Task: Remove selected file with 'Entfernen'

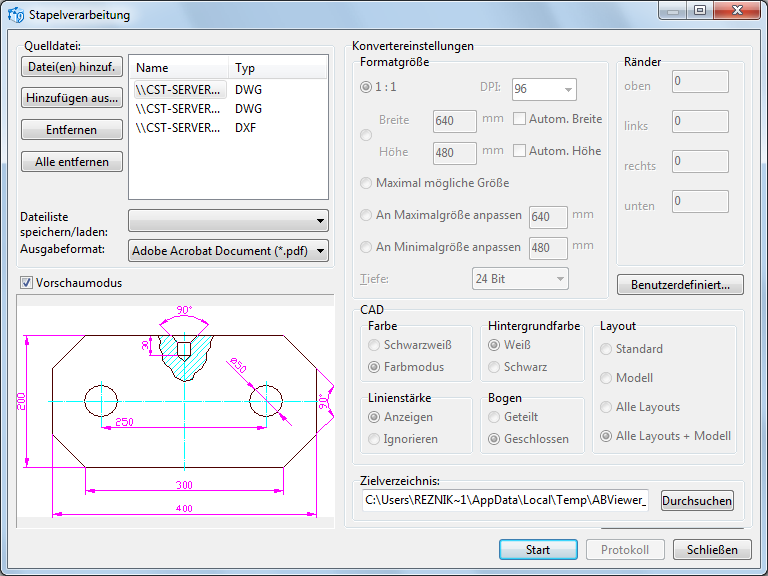Action: [x=71, y=130]
